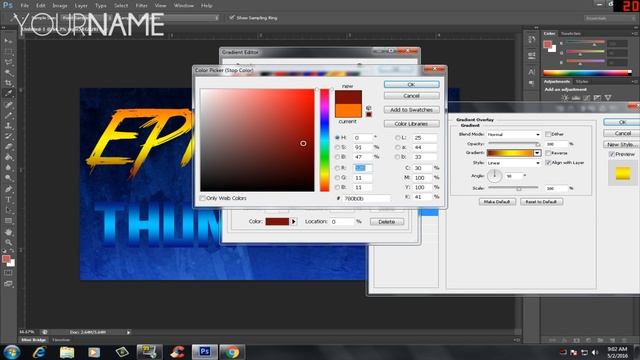Toggle Align with Layer checkbox
This screenshot has width=640, height=360.
click(548, 162)
